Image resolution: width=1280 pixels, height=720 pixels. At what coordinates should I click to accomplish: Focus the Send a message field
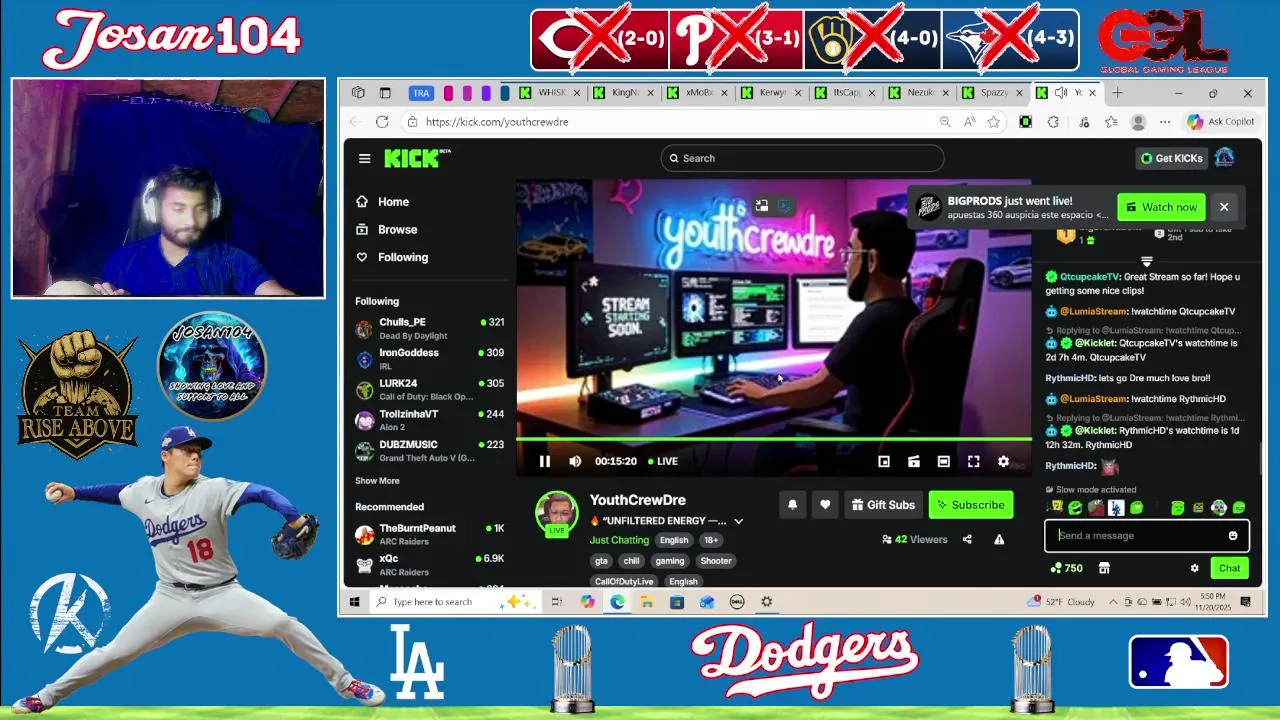tap(1146, 535)
